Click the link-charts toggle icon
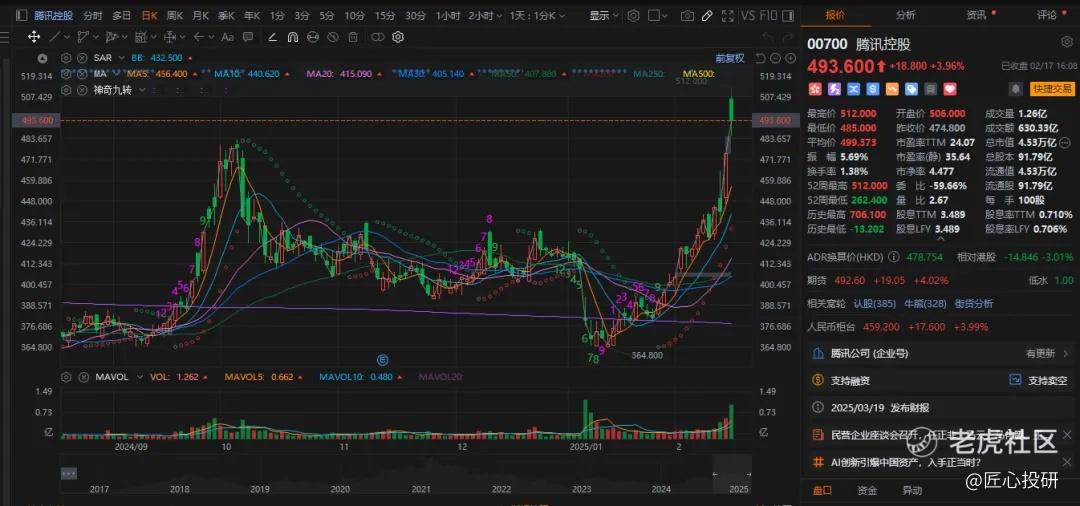This screenshot has height=506, width=1080. pos(377,37)
